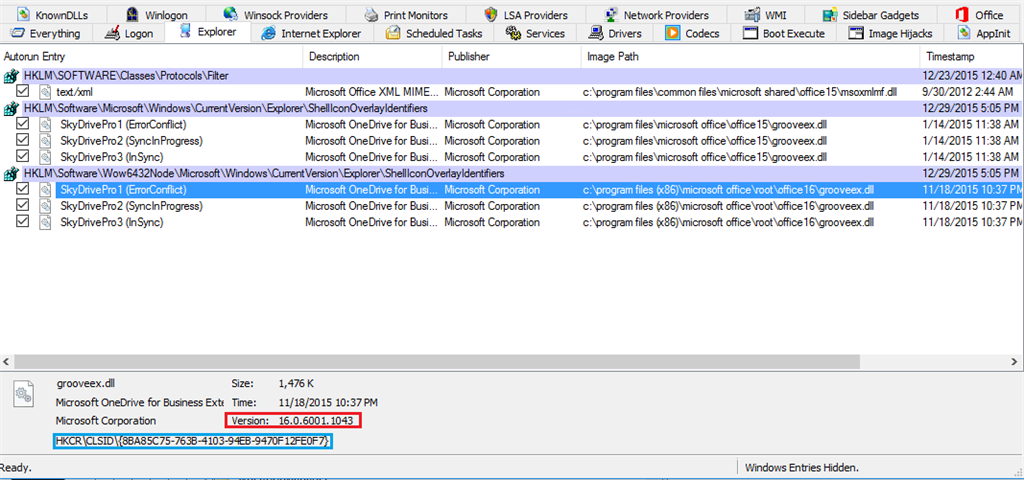The height and width of the screenshot is (480, 1024).
Task: Click registry icon beside HKLM\Software\Microsoft ShellIconOverlayIdentifiers key
Action: tap(9, 108)
